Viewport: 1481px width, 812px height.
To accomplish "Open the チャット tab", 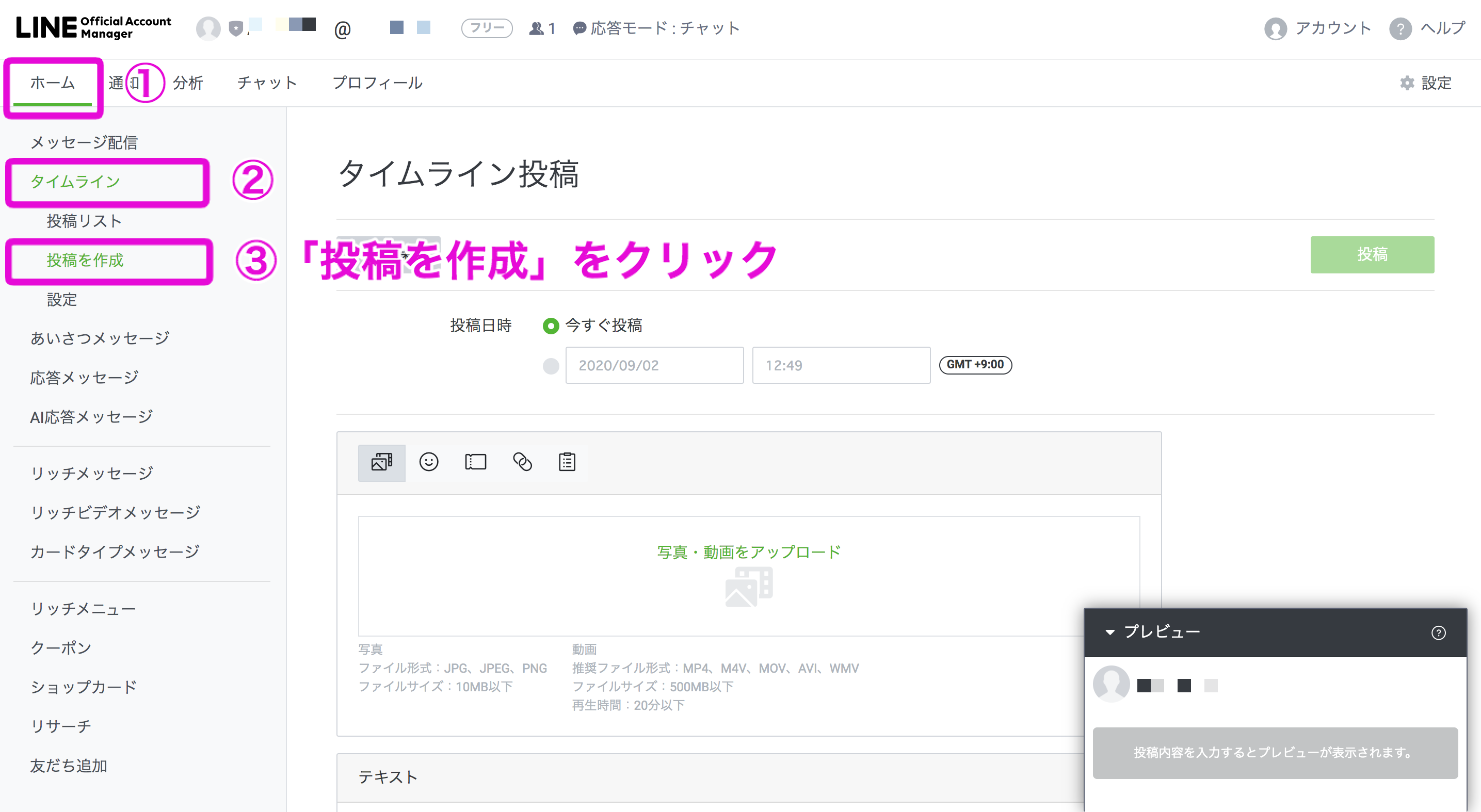I will [267, 83].
